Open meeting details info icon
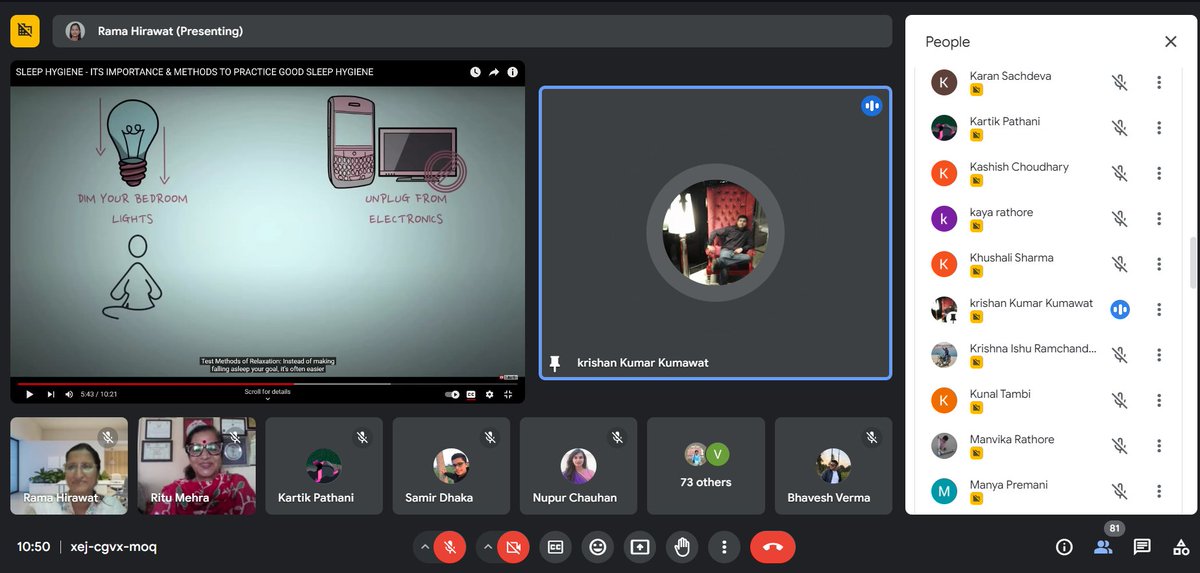 [1064, 547]
